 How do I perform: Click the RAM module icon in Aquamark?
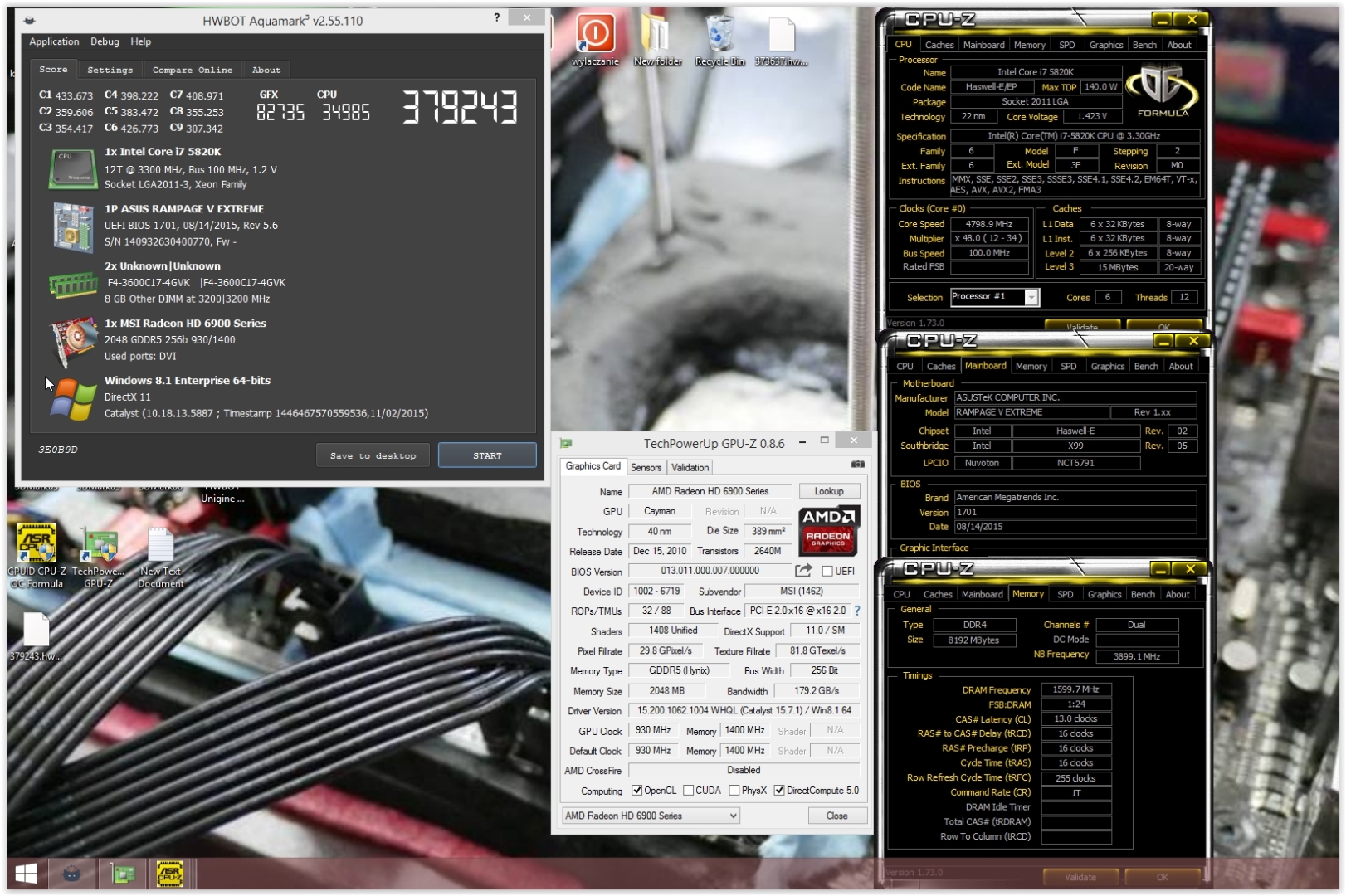pyautogui.click(x=73, y=286)
